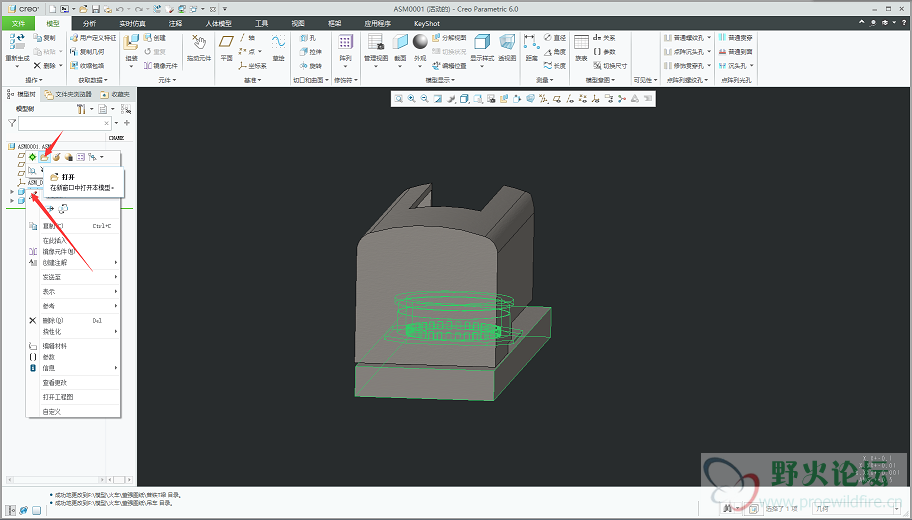
Task: Click the Mirror Component (镜像元件) tool
Action: tap(161, 66)
